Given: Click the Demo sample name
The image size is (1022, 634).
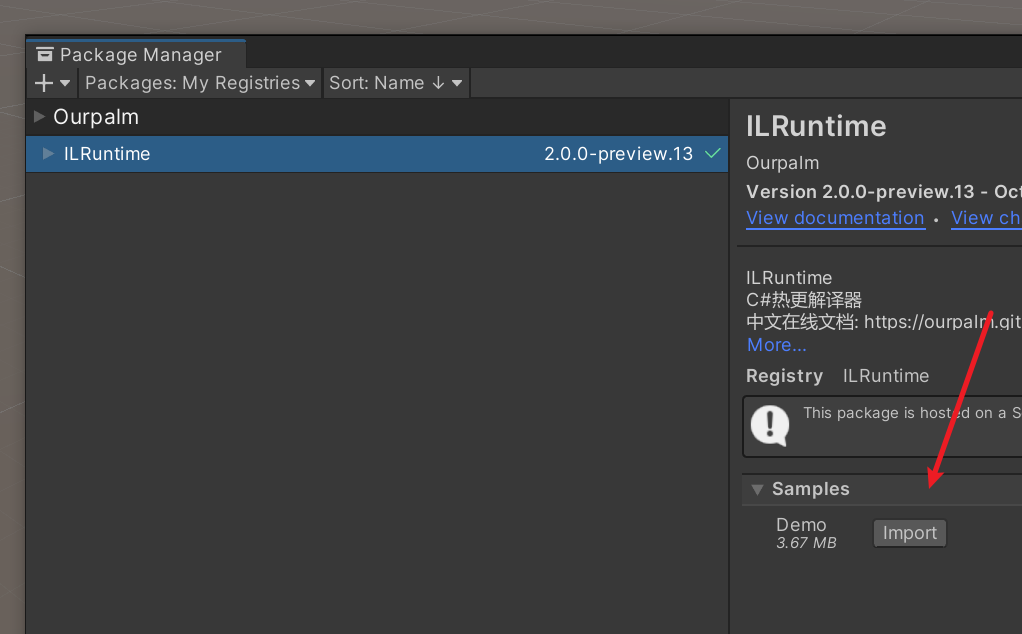Looking at the screenshot, I should click(x=801, y=525).
